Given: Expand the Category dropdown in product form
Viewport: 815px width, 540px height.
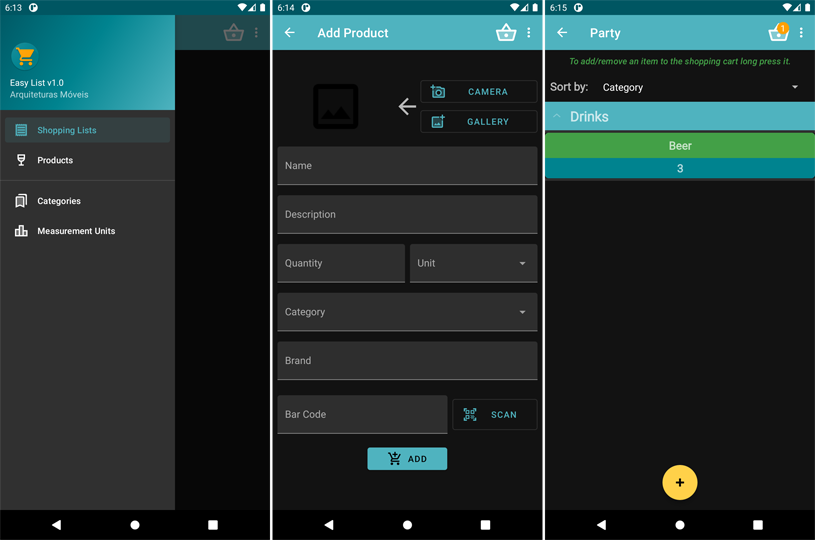Looking at the screenshot, I should [407, 312].
